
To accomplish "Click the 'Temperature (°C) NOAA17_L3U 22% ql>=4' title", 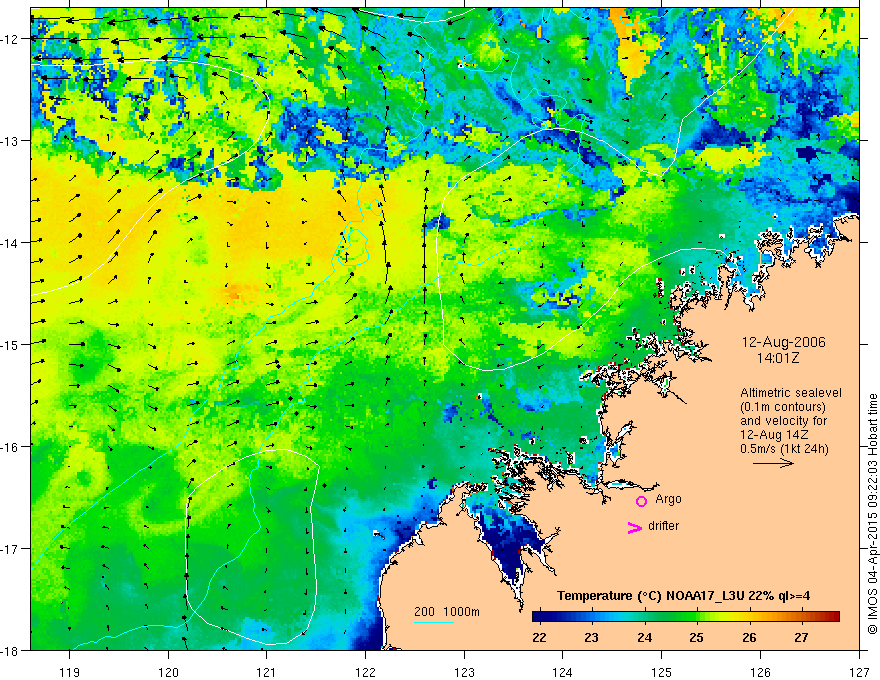I will point(684,596).
